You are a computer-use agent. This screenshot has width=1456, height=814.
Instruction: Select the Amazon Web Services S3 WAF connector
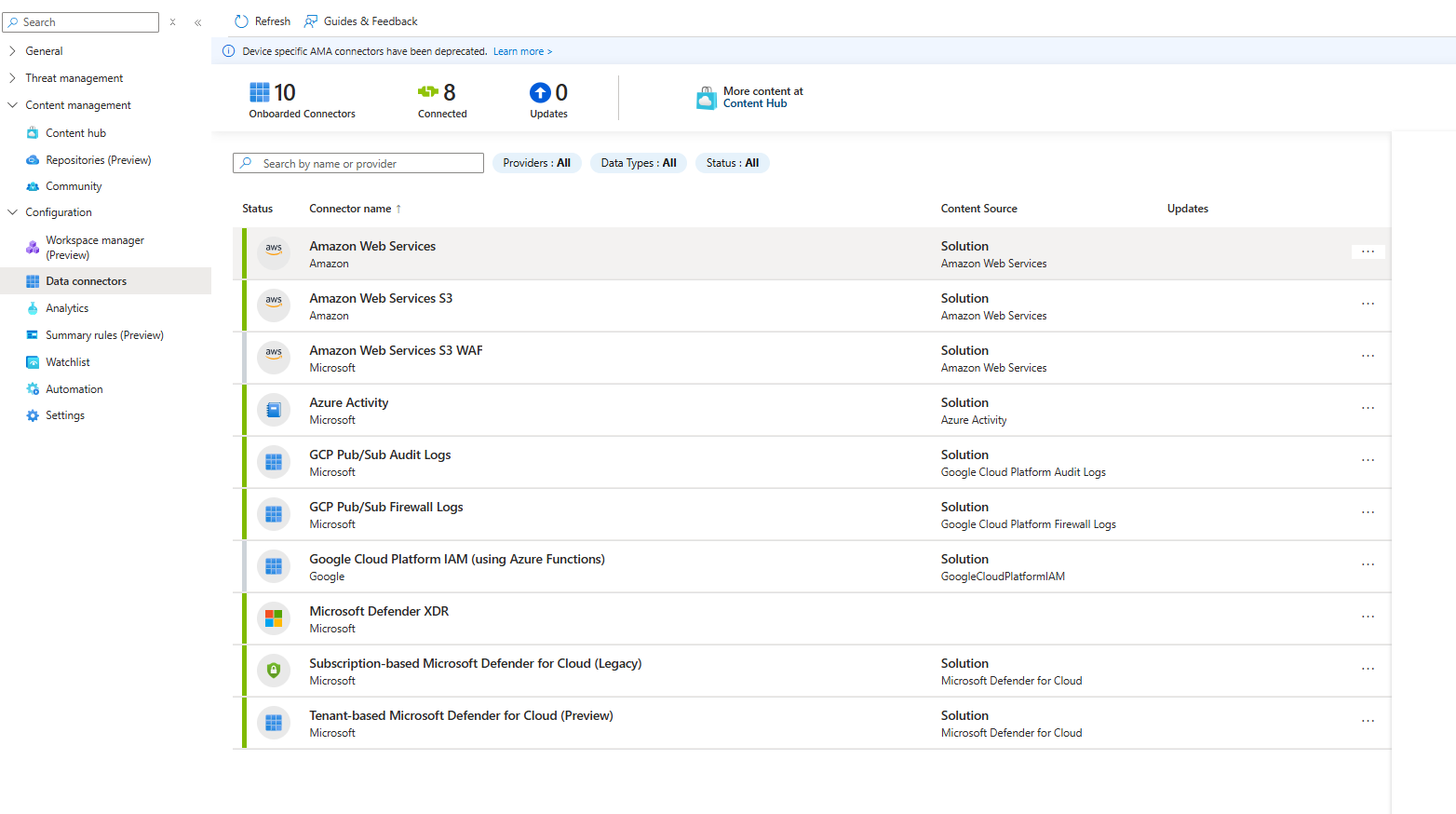tap(812, 359)
